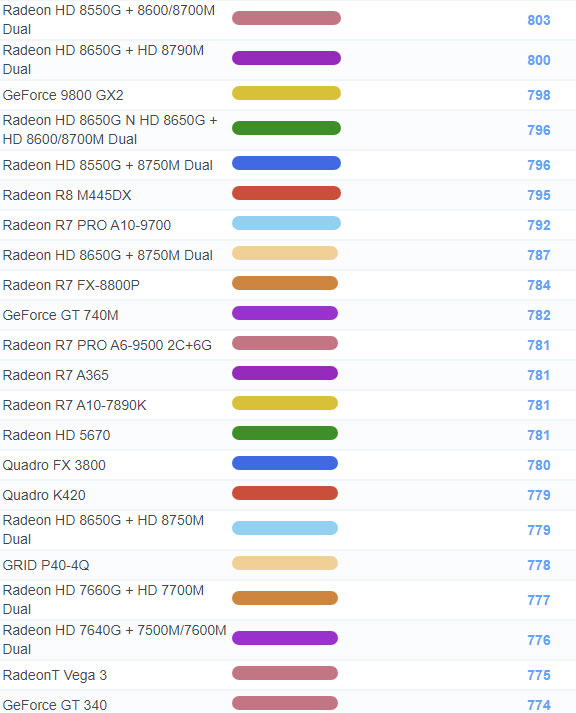
Task: Open Radeon HD 8550G + 8750M Dual
Action: (107, 165)
